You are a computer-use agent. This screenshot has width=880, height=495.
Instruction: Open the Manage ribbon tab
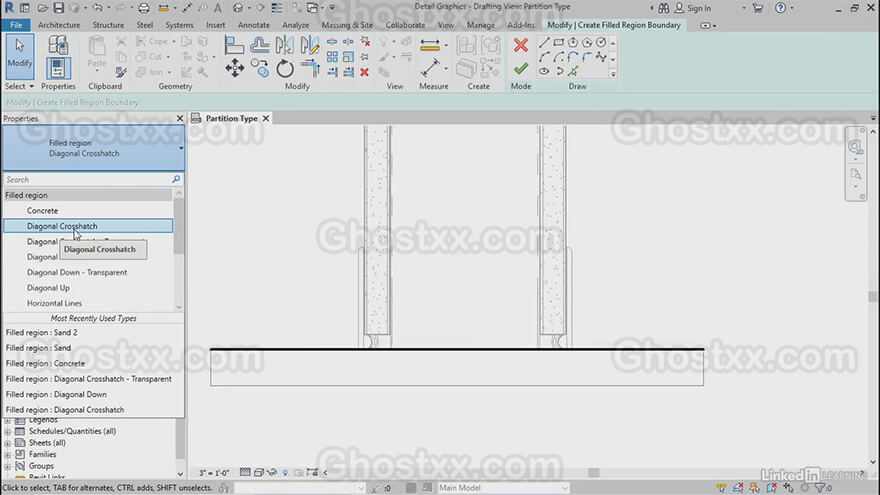[x=481, y=25]
